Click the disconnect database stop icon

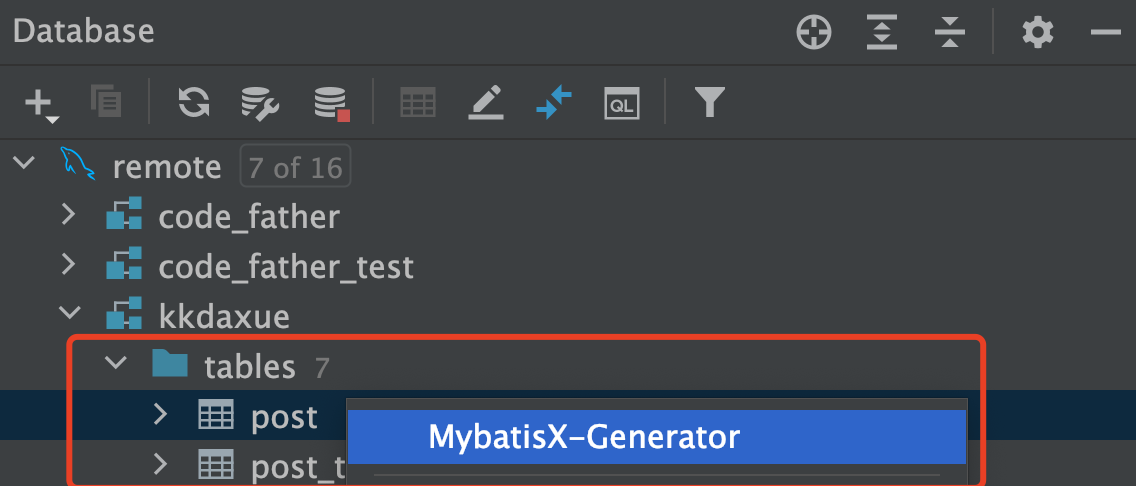[331, 102]
